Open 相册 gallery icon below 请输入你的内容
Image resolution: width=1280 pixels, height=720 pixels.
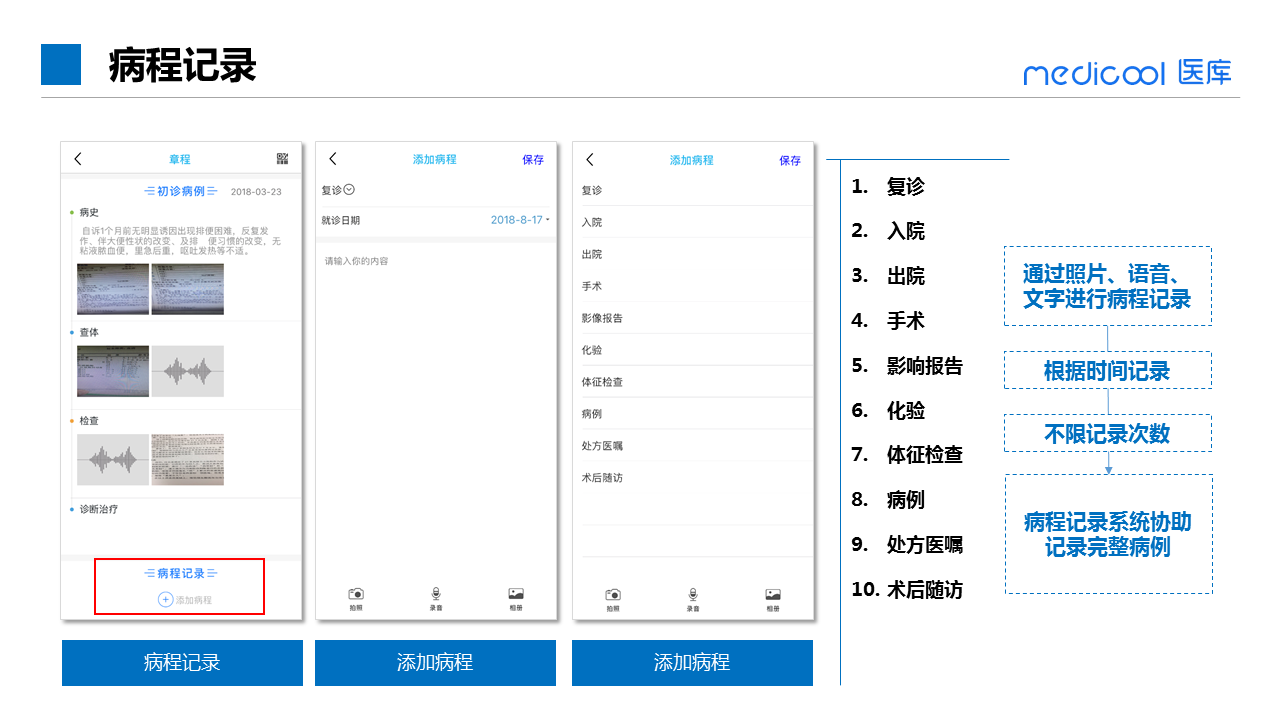[516, 595]
